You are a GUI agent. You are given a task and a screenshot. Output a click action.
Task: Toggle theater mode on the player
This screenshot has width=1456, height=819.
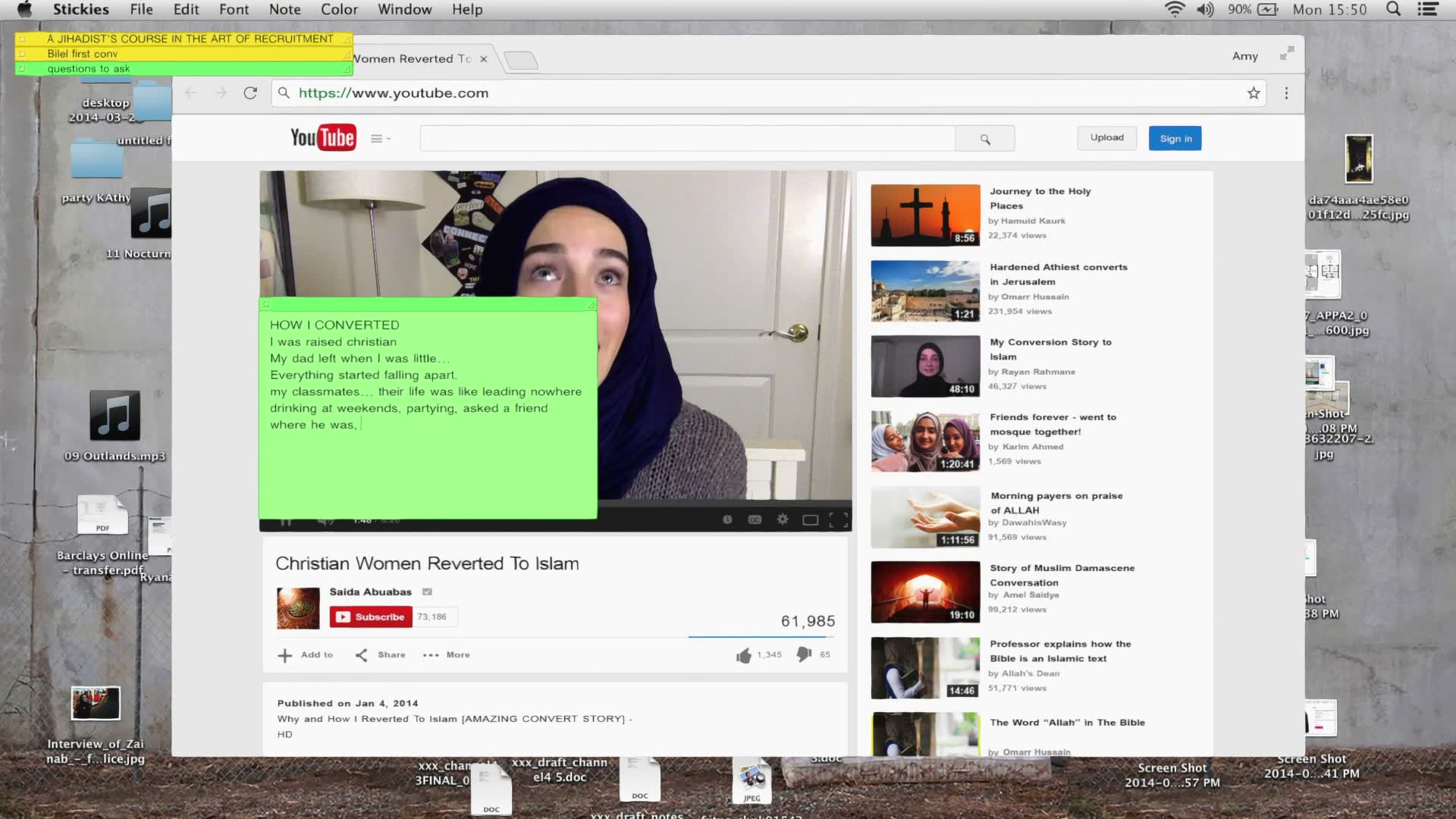click(x=811, y=519)
